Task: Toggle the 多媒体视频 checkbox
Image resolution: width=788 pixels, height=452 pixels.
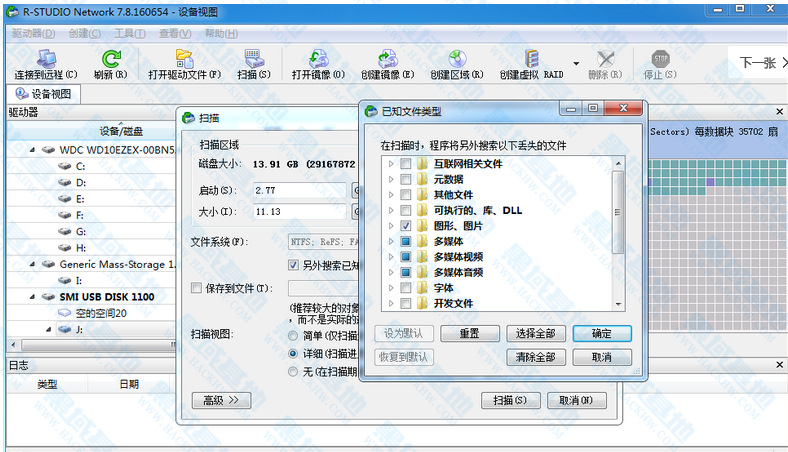Action: 406,257
